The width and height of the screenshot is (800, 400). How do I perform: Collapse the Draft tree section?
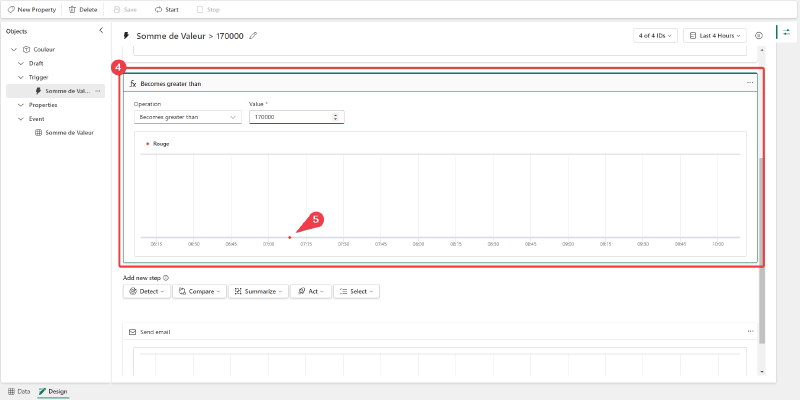(x=21, y=63)
